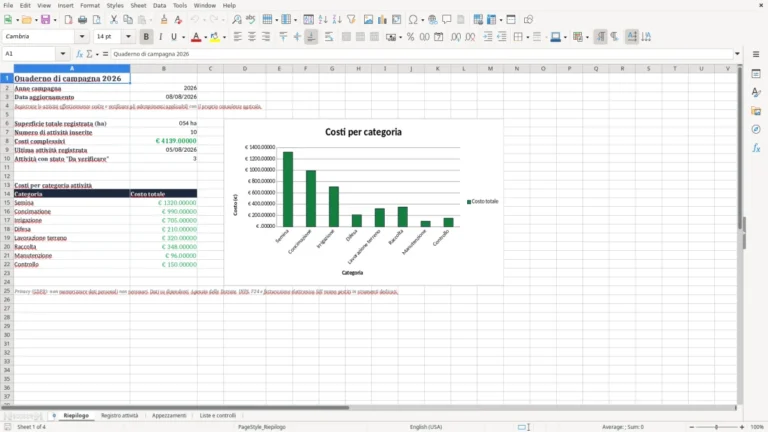Click the sidebar settings hamburger button
768x432 pixels.
pos(756,54)
